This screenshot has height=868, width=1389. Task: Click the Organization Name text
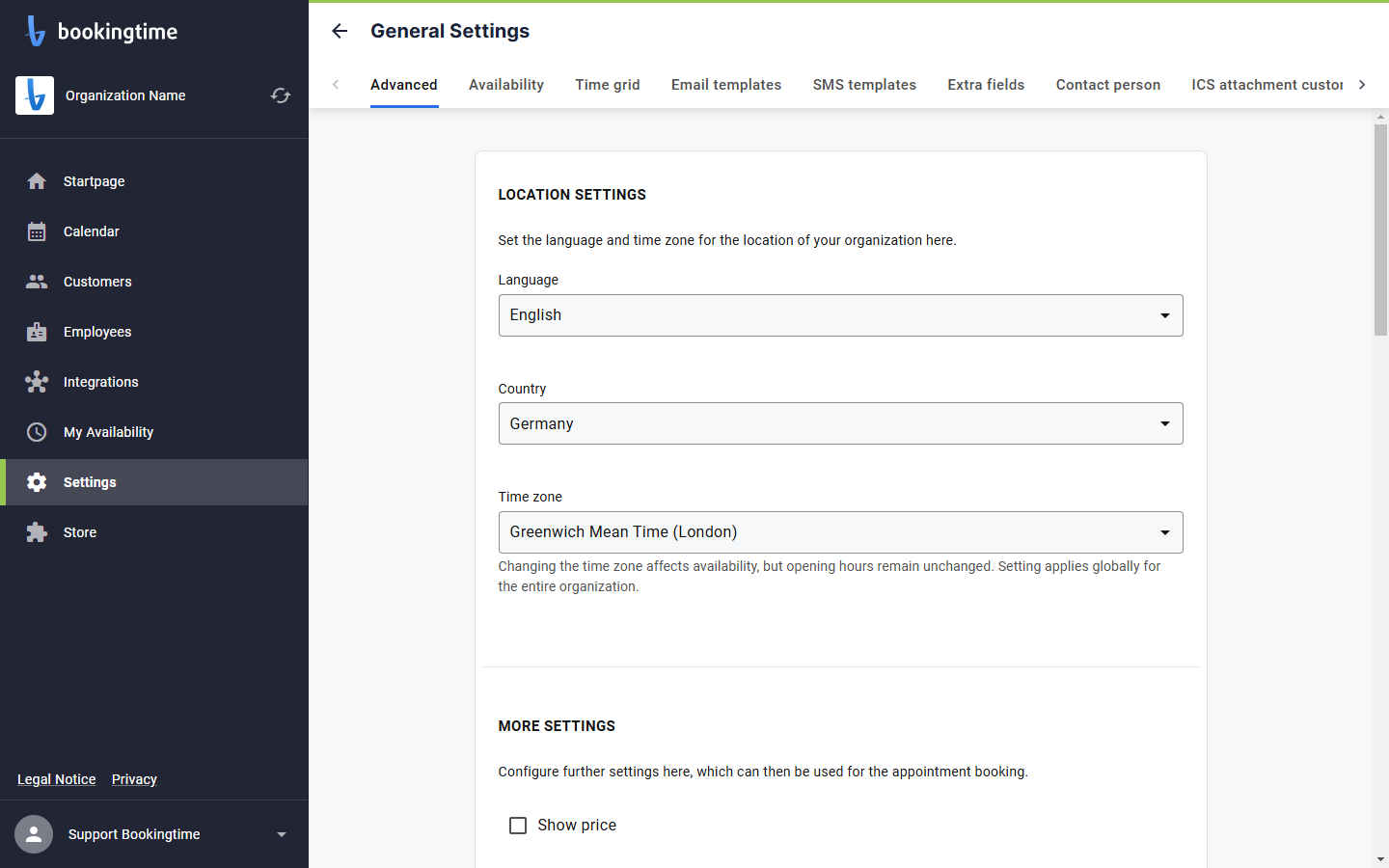tap(125, 95)
